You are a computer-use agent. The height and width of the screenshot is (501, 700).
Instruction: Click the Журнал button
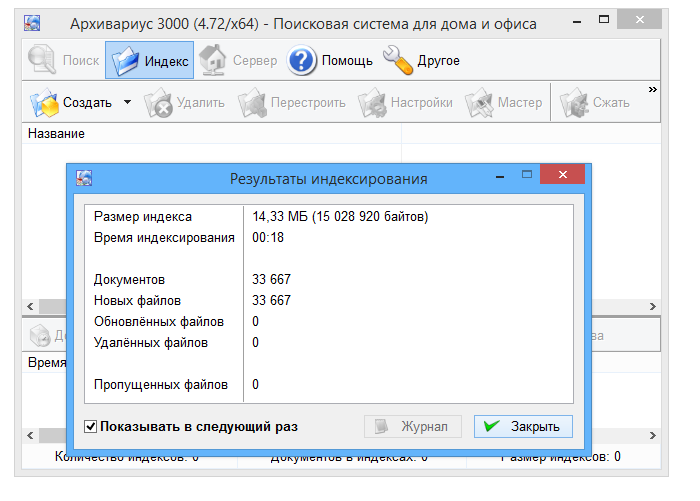(x=412, y=427)
